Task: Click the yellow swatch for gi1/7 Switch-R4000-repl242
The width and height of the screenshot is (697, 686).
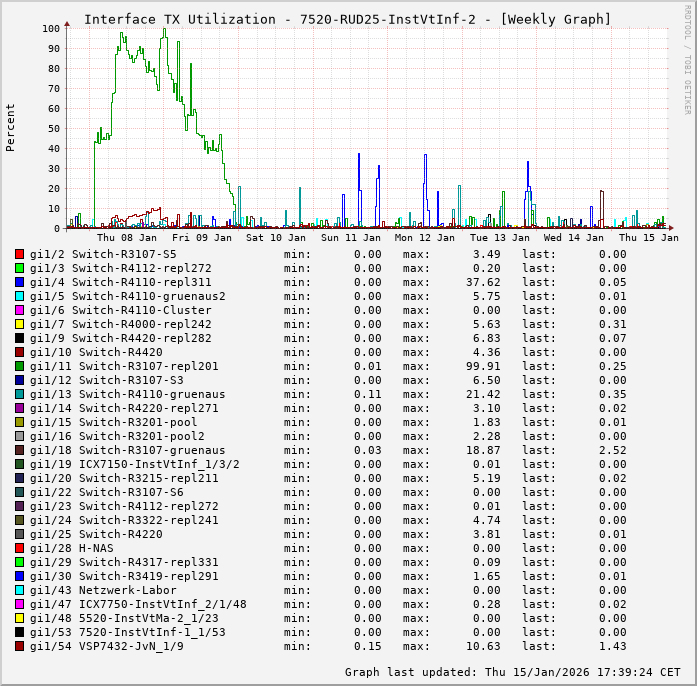Action: pyautogui.click(x=20, y=324)
